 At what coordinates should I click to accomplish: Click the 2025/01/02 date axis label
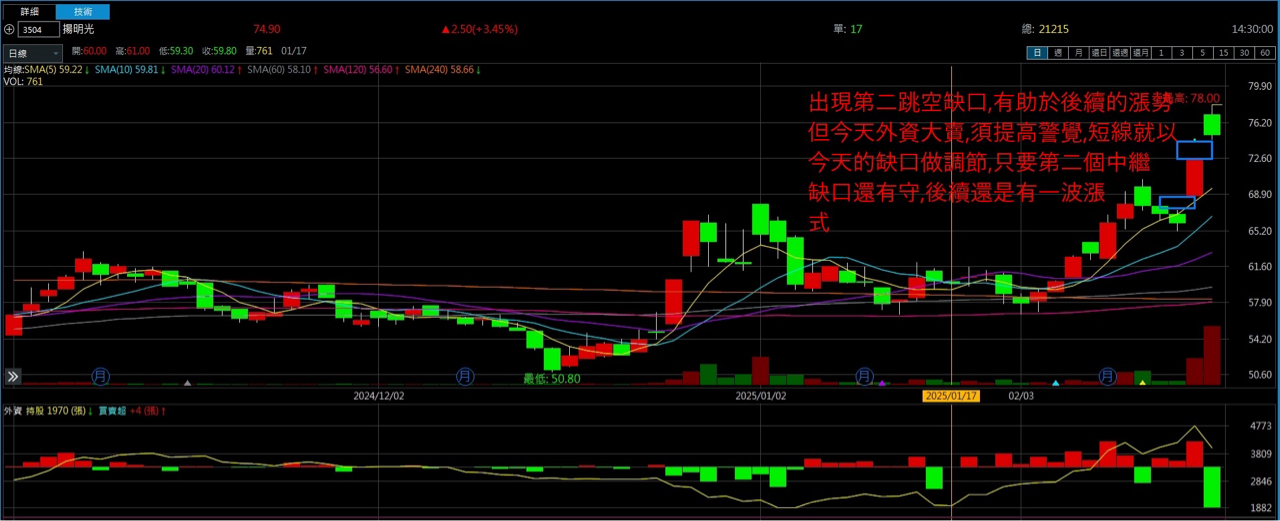pos(761,396)
